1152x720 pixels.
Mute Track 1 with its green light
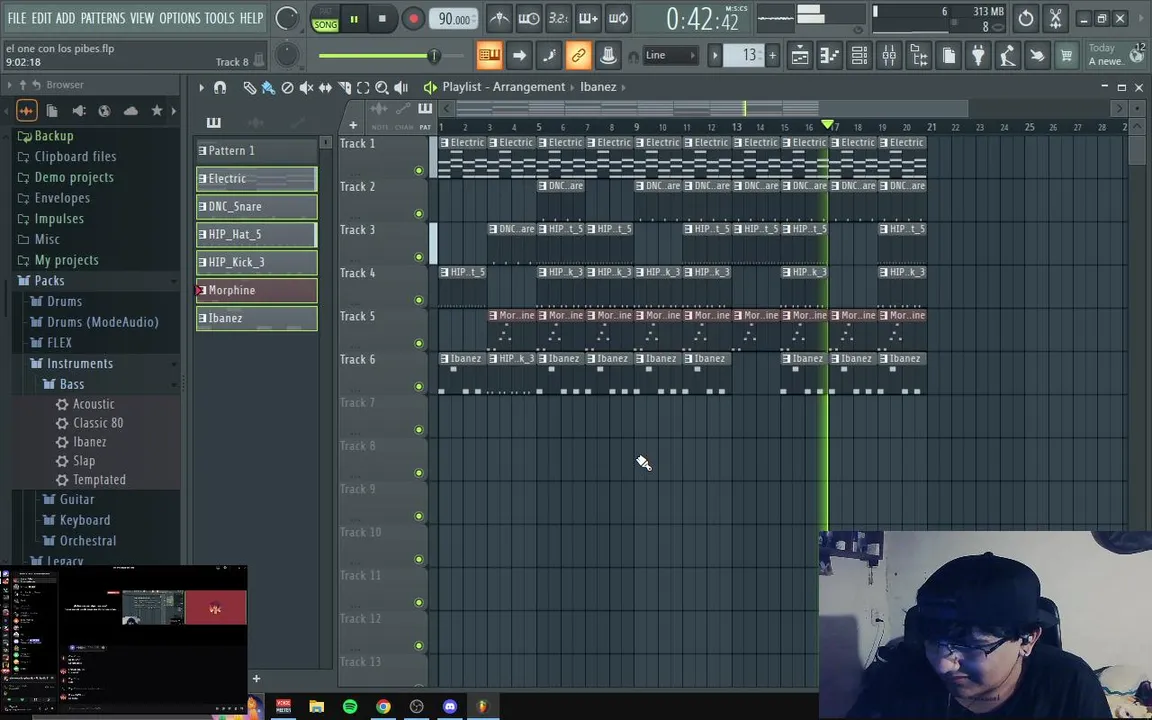[419, 170]
